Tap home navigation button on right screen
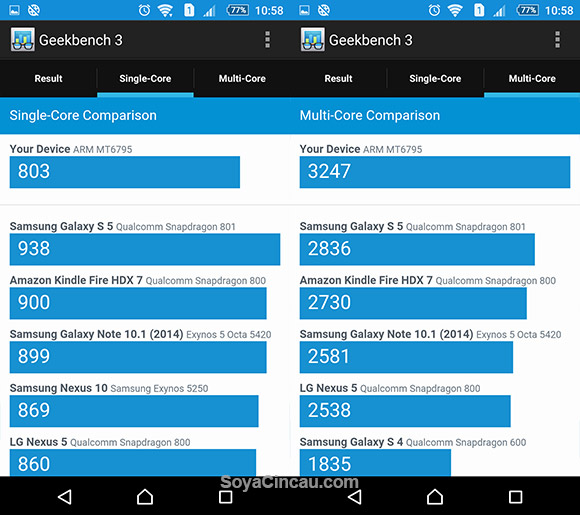 (435, 497)
